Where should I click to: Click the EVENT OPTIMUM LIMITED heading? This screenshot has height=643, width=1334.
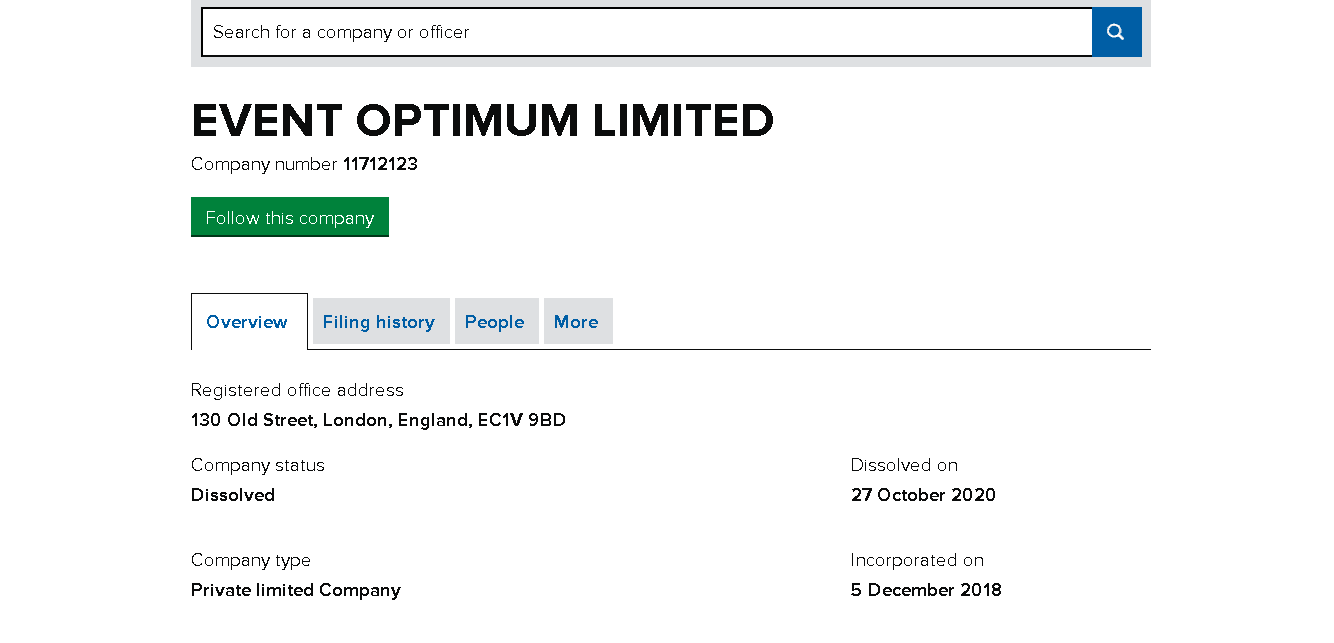click(x=482, y=121)
